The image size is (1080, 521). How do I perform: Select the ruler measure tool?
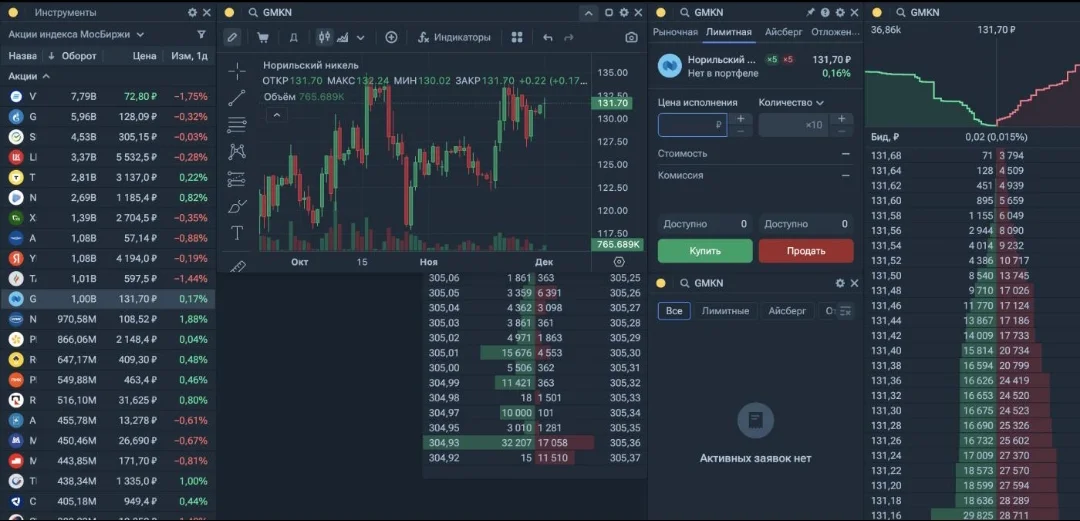[237, 265]
